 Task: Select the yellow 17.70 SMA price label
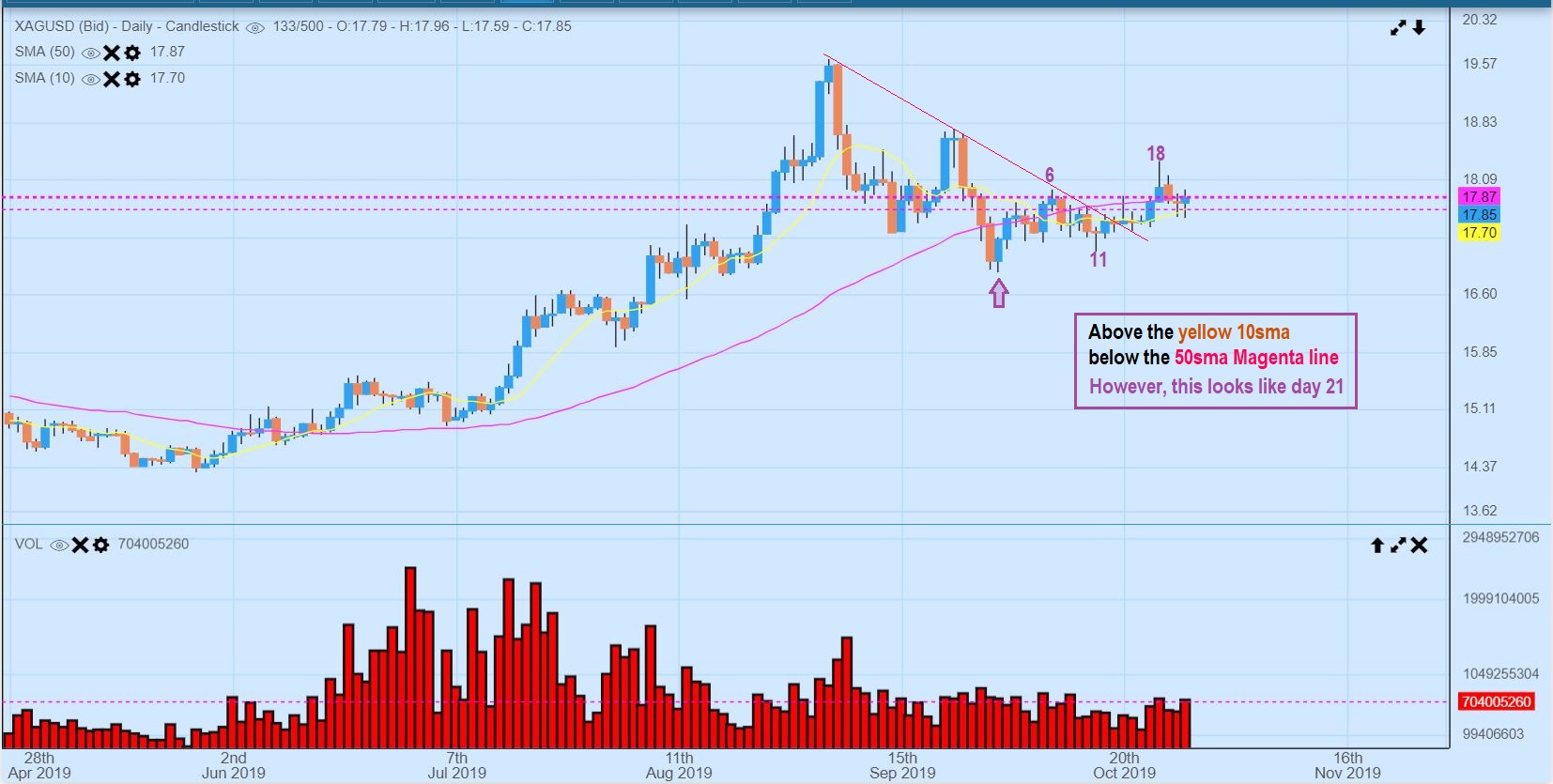pos(1479,233)
